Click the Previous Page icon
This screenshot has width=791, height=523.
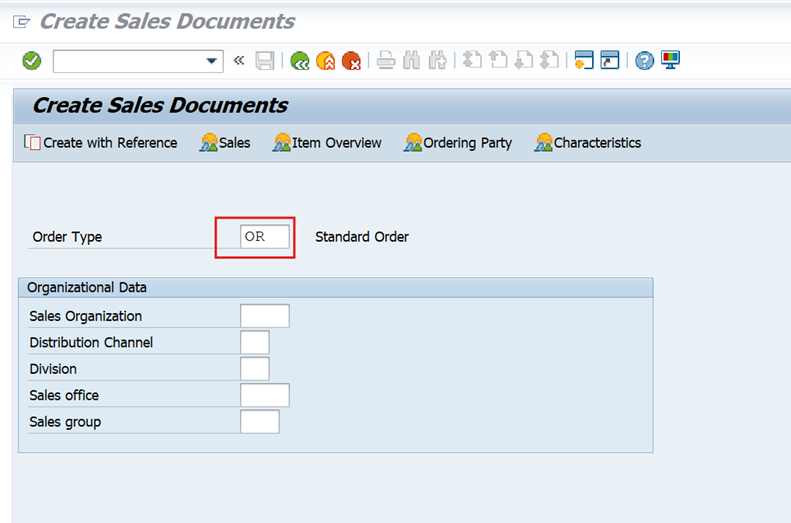tap(498, 60)
